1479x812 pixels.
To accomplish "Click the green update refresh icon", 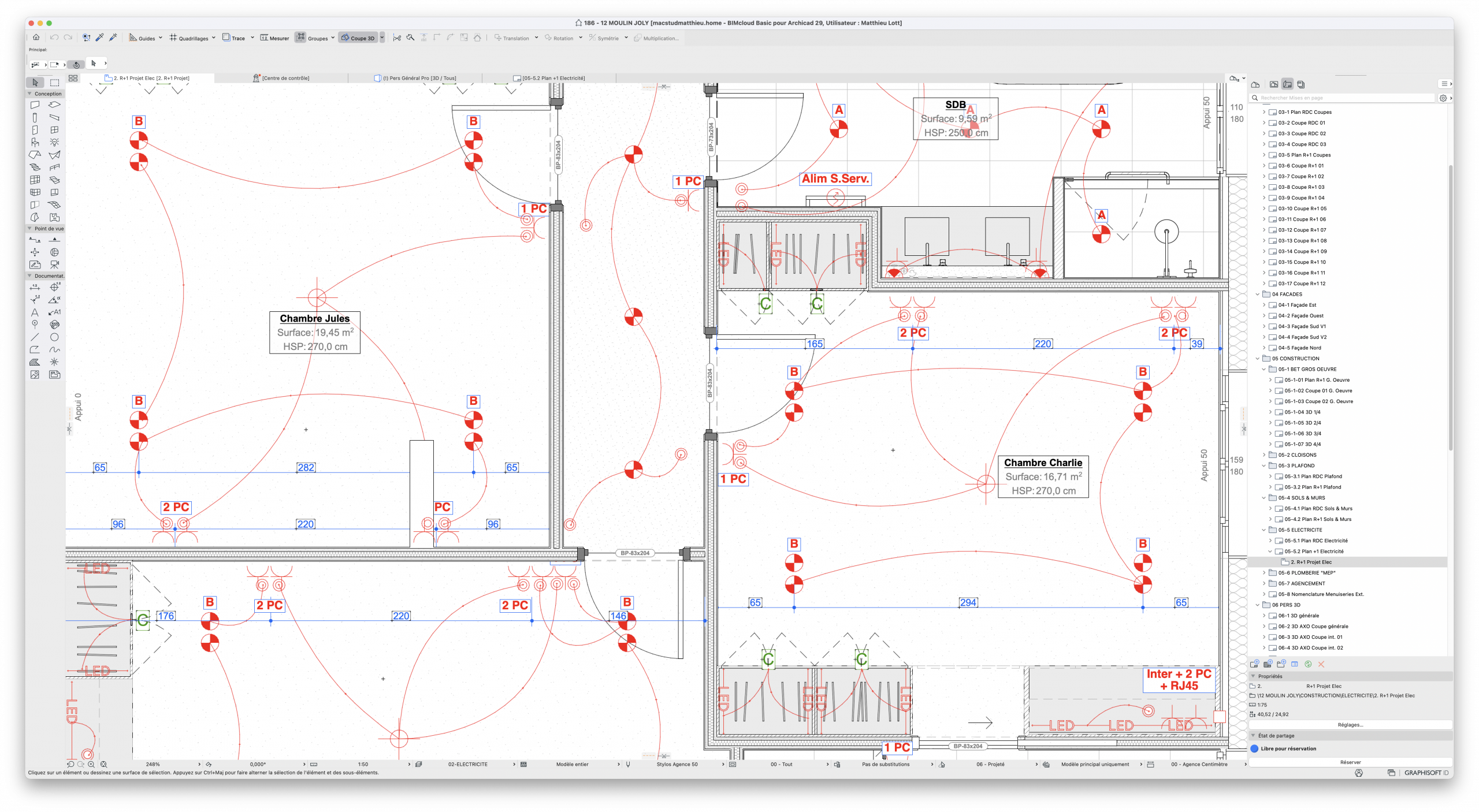I will tap(1308, 664).
